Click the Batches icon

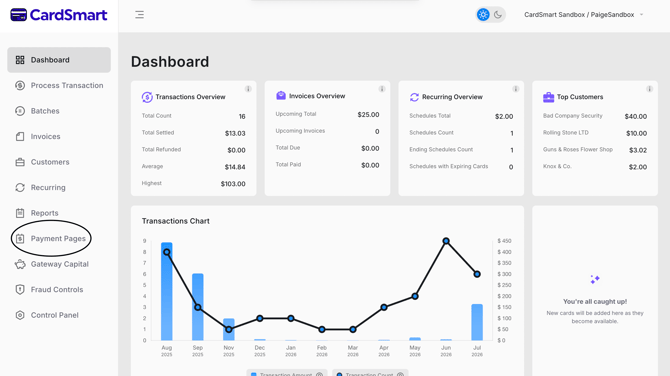tap(20, 111)
